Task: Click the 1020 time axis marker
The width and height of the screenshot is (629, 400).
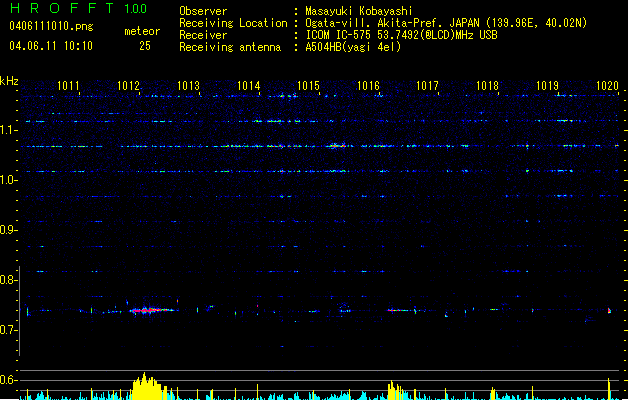Action: 607,85
